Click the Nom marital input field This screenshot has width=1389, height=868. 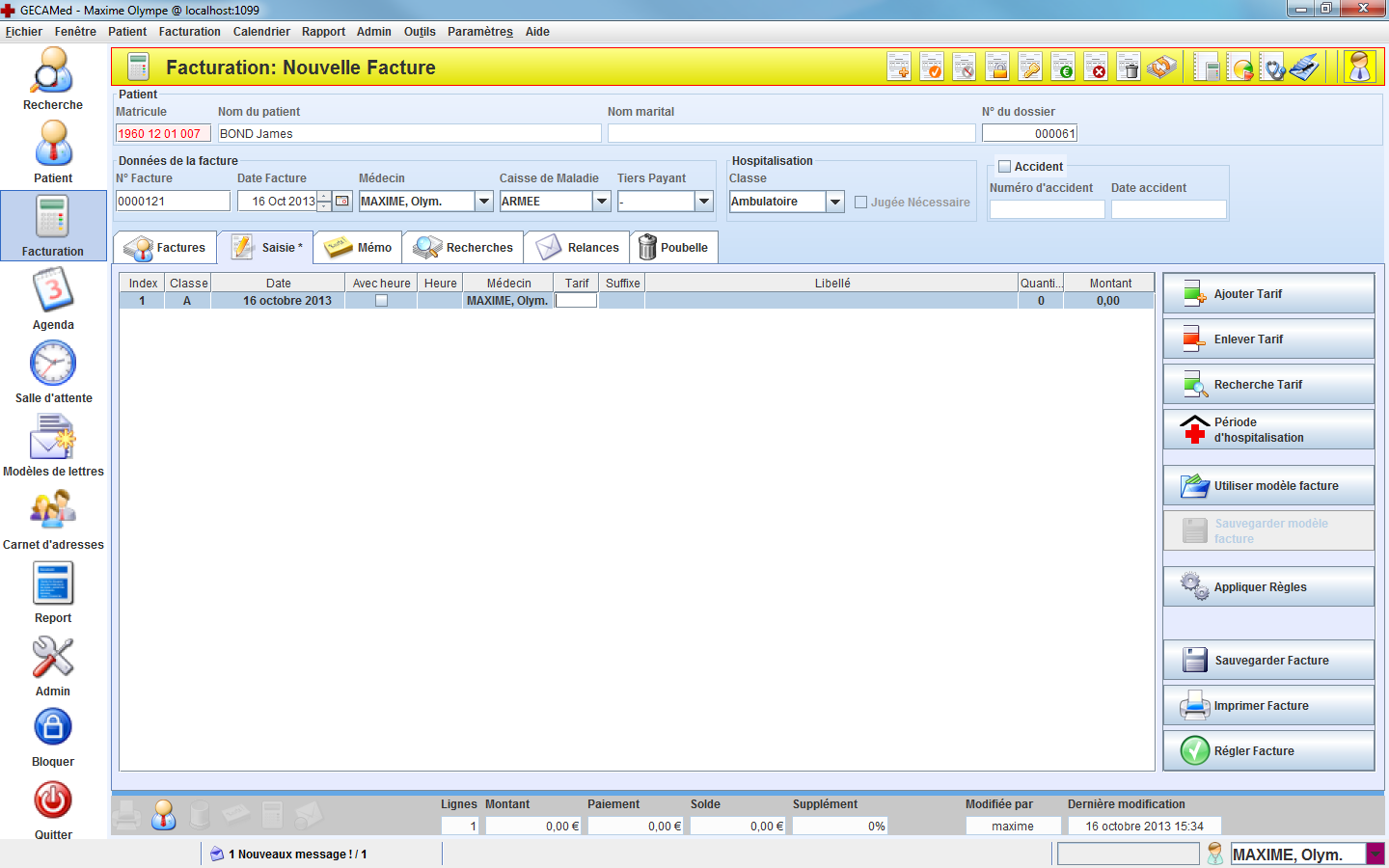(x=791, y=134)
